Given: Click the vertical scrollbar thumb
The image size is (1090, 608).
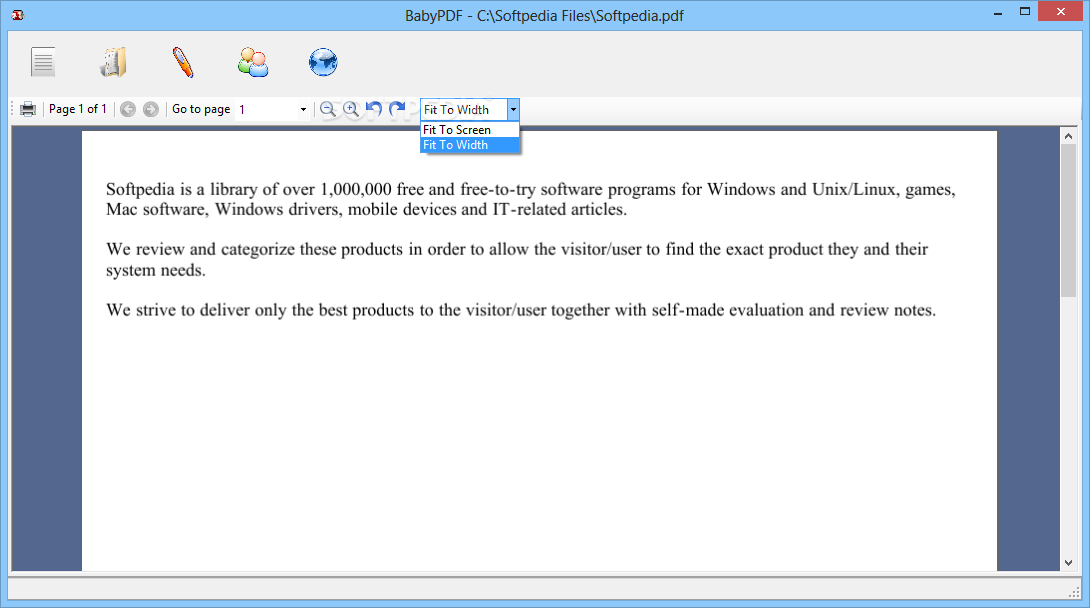Looking at the screenshot, I should coord(1068,221).
